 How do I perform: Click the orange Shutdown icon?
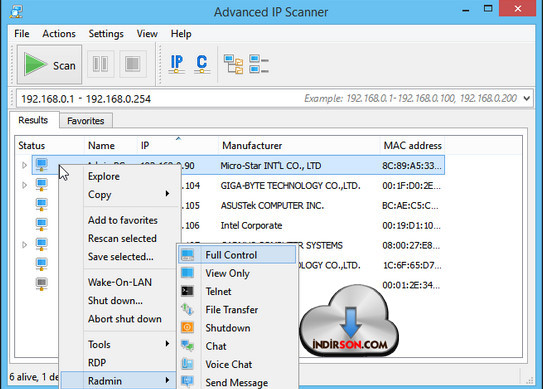click(x=188, y=327)
